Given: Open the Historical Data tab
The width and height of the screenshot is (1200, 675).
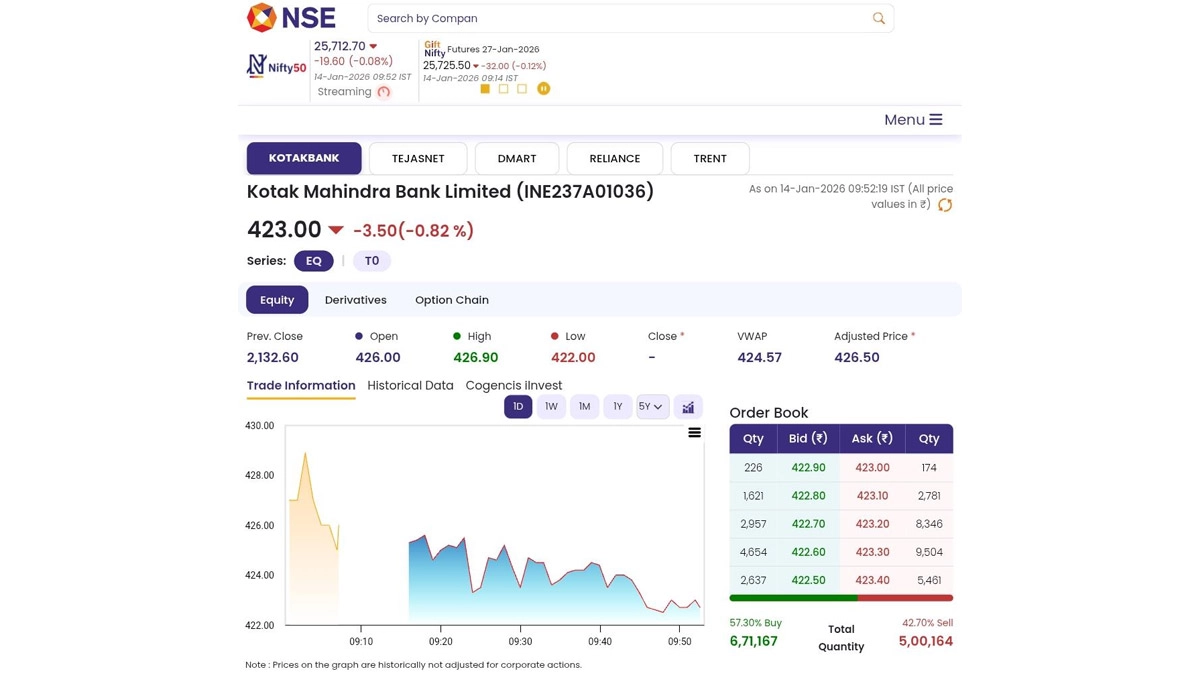Looking at the screenshot, I should pyautogui.click(x=410, y=386).
